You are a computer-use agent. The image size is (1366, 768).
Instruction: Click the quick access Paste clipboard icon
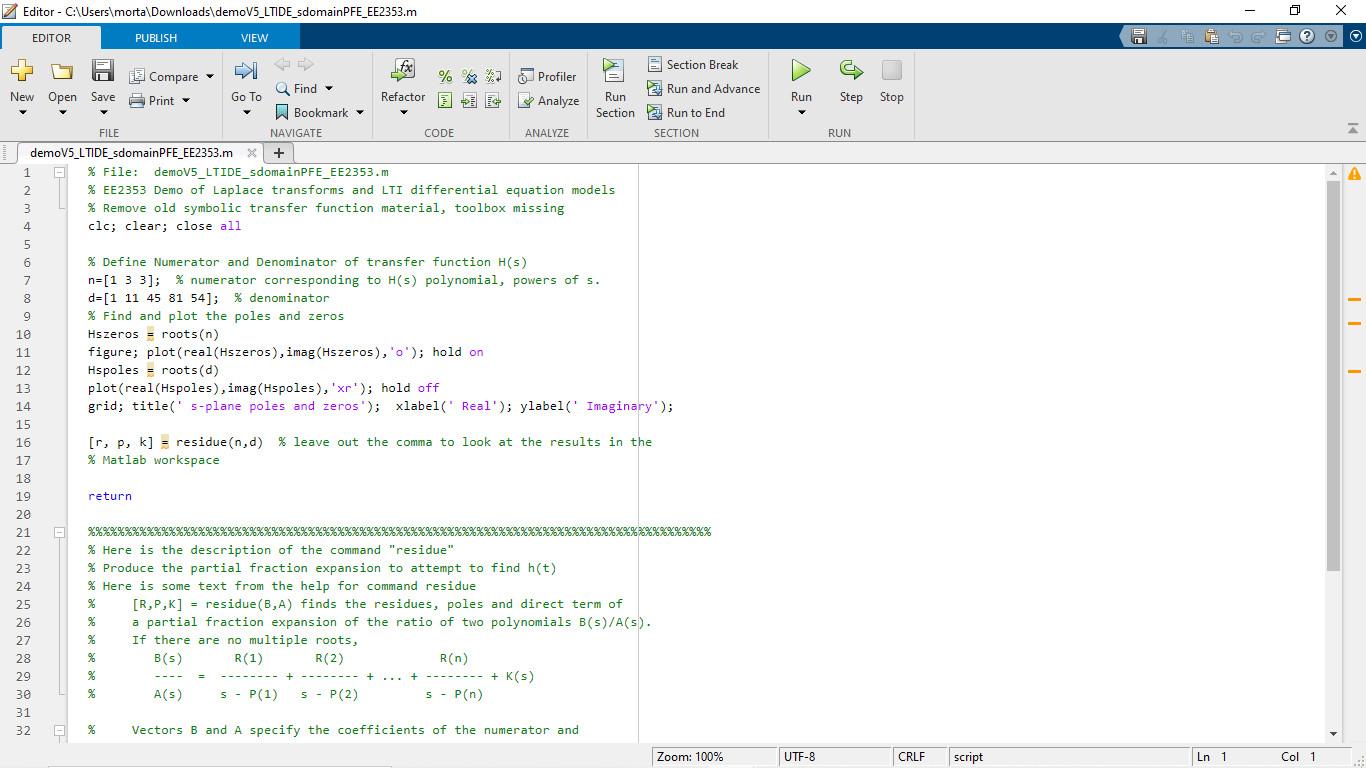1211,36
